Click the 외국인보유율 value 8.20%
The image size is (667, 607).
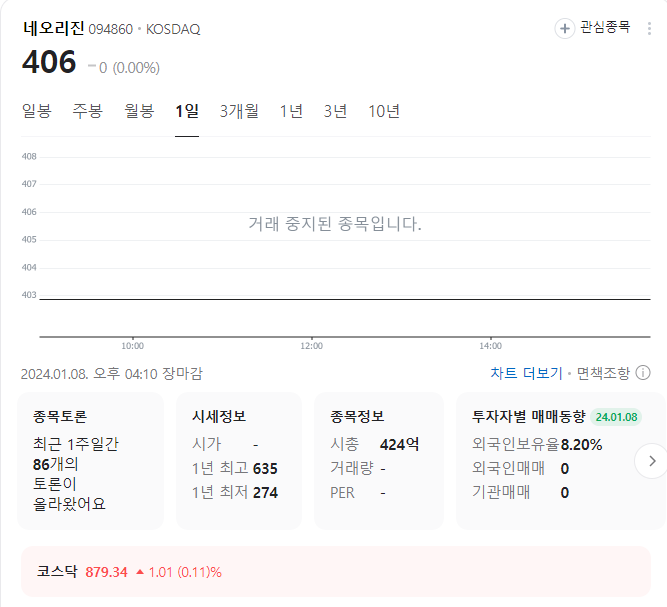(581, 445)
